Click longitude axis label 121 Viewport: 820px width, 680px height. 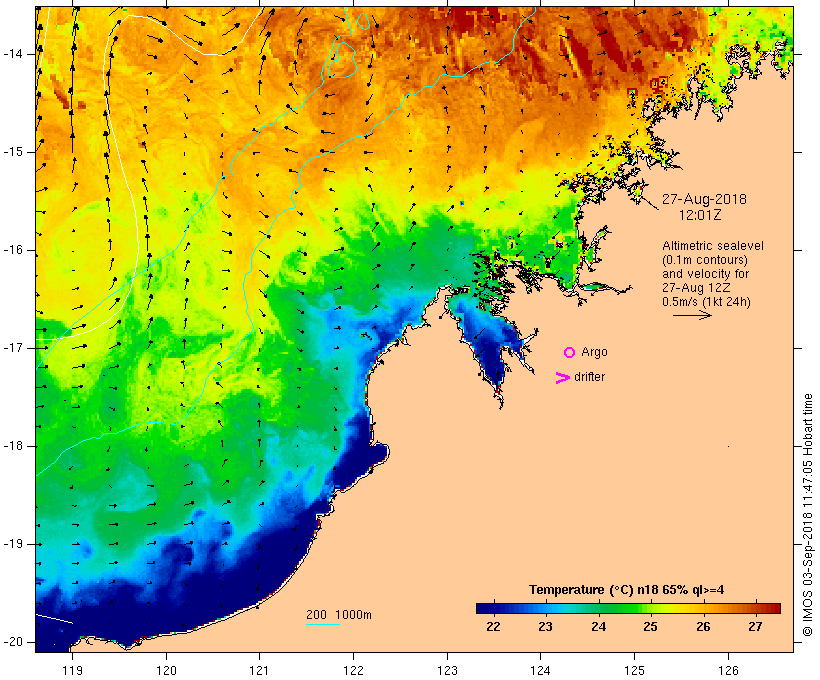(259, 670)
